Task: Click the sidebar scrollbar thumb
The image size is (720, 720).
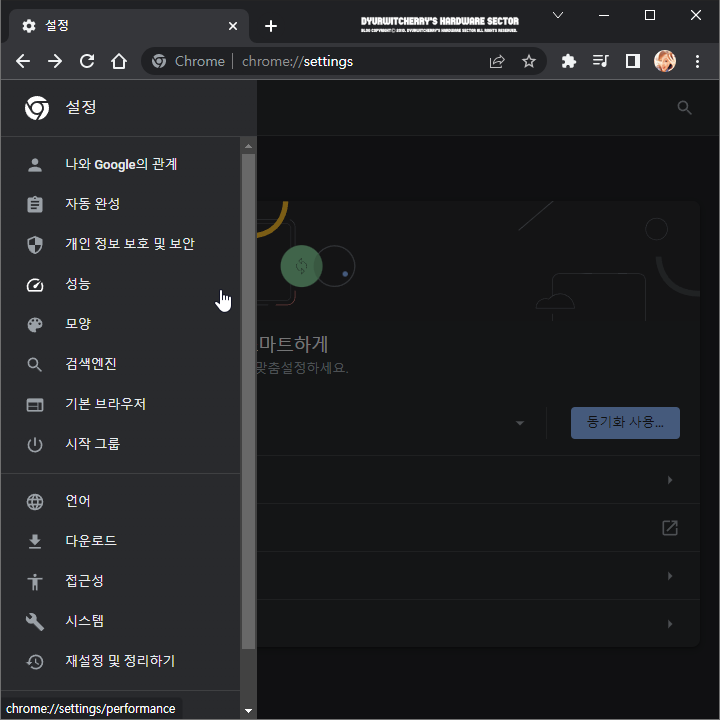Action: point(248,401)
